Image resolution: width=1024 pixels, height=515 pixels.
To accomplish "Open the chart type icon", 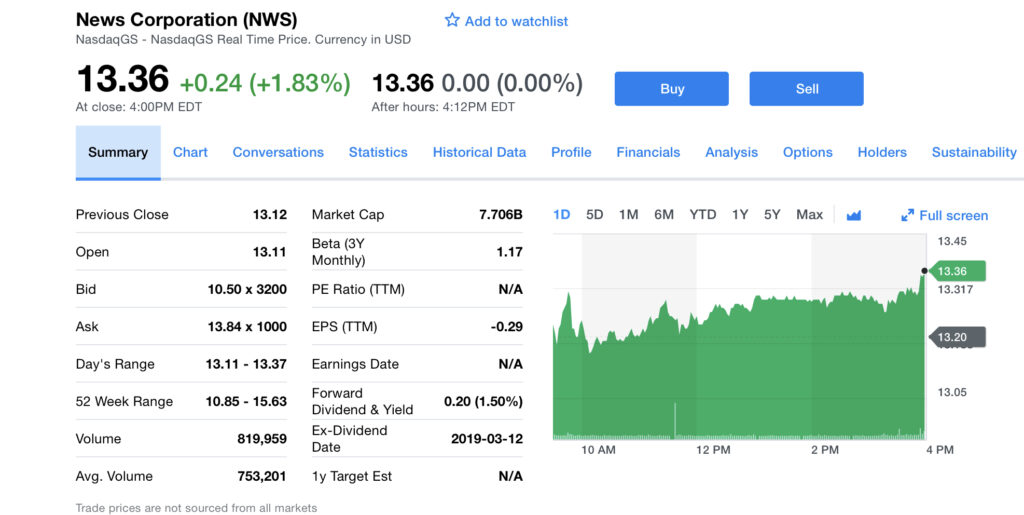I will click(x=854, y=215).
